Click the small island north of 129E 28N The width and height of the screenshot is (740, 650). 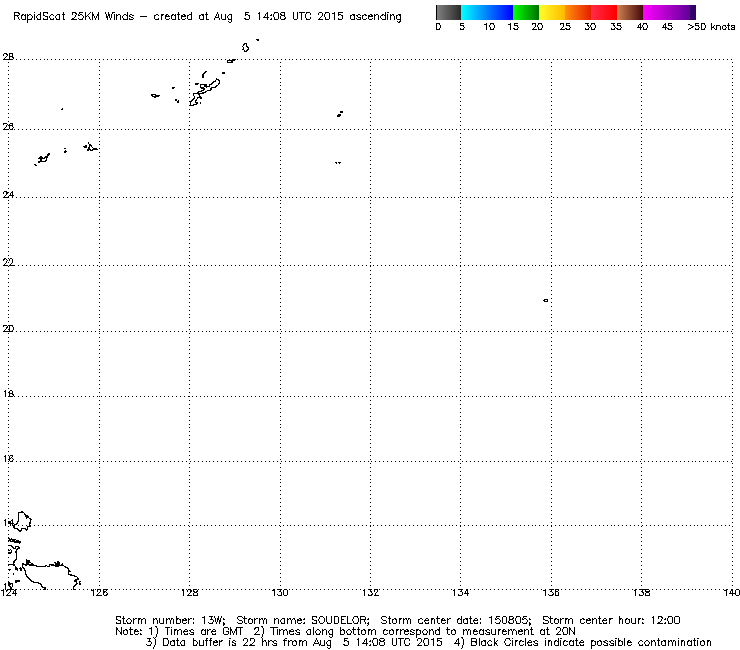245,47
